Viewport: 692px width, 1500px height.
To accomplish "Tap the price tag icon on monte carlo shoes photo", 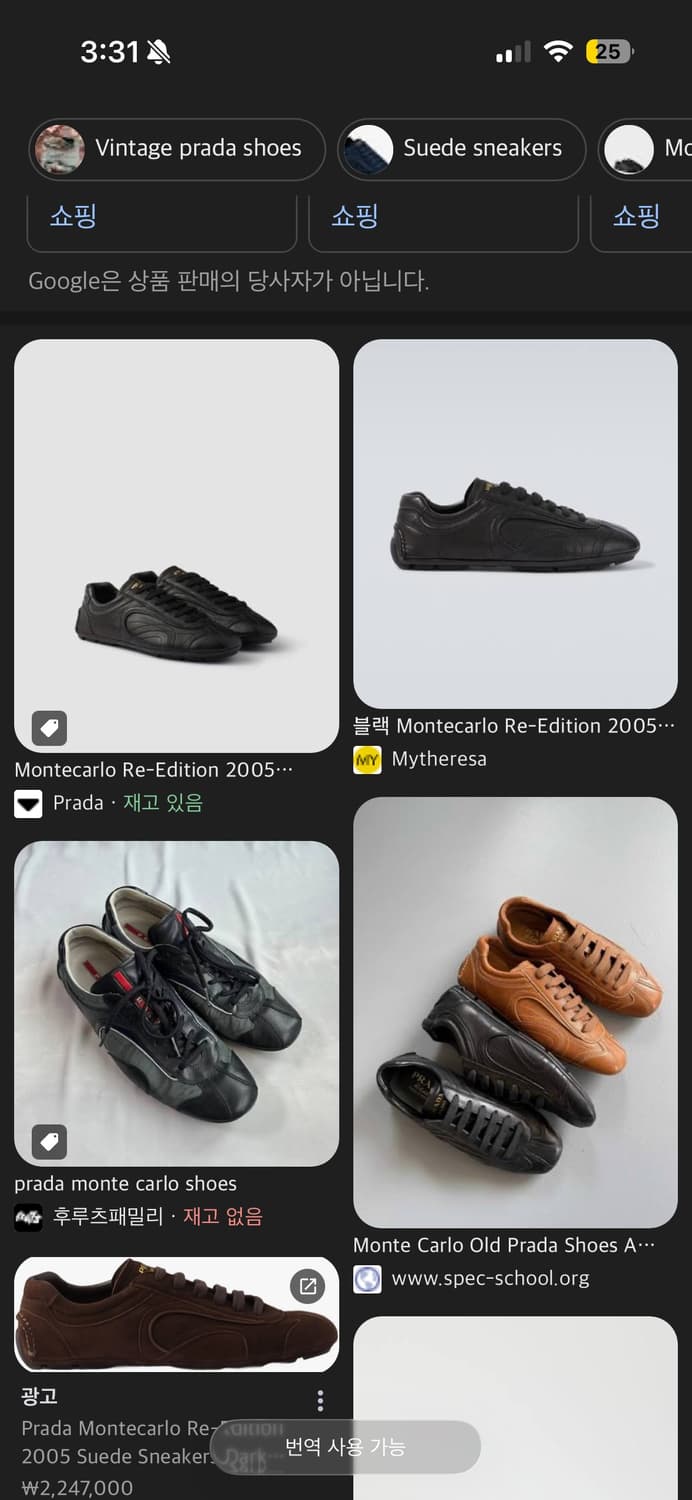I will point(49,1141).
